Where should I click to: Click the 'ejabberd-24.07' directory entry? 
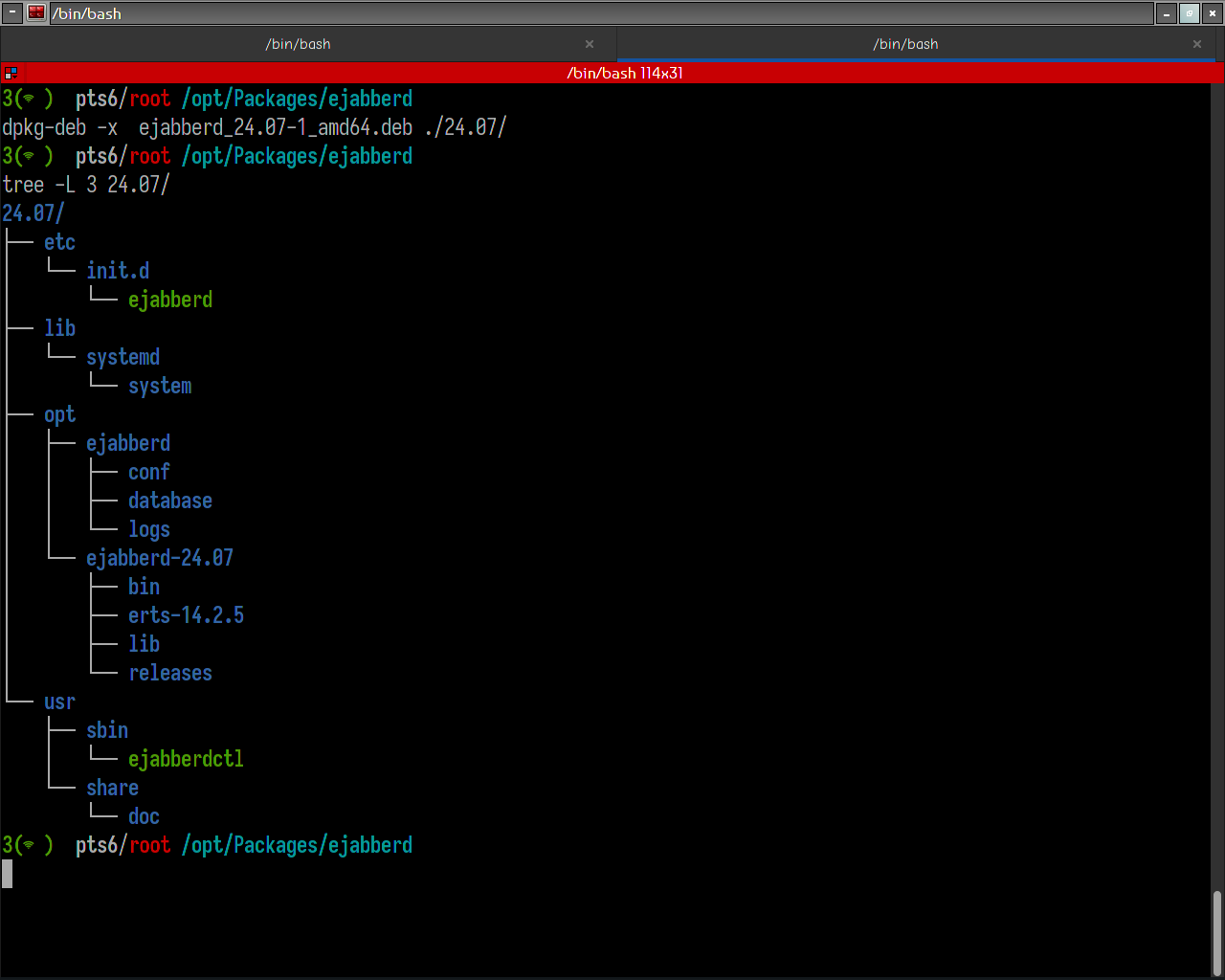(x=160, y=558)
